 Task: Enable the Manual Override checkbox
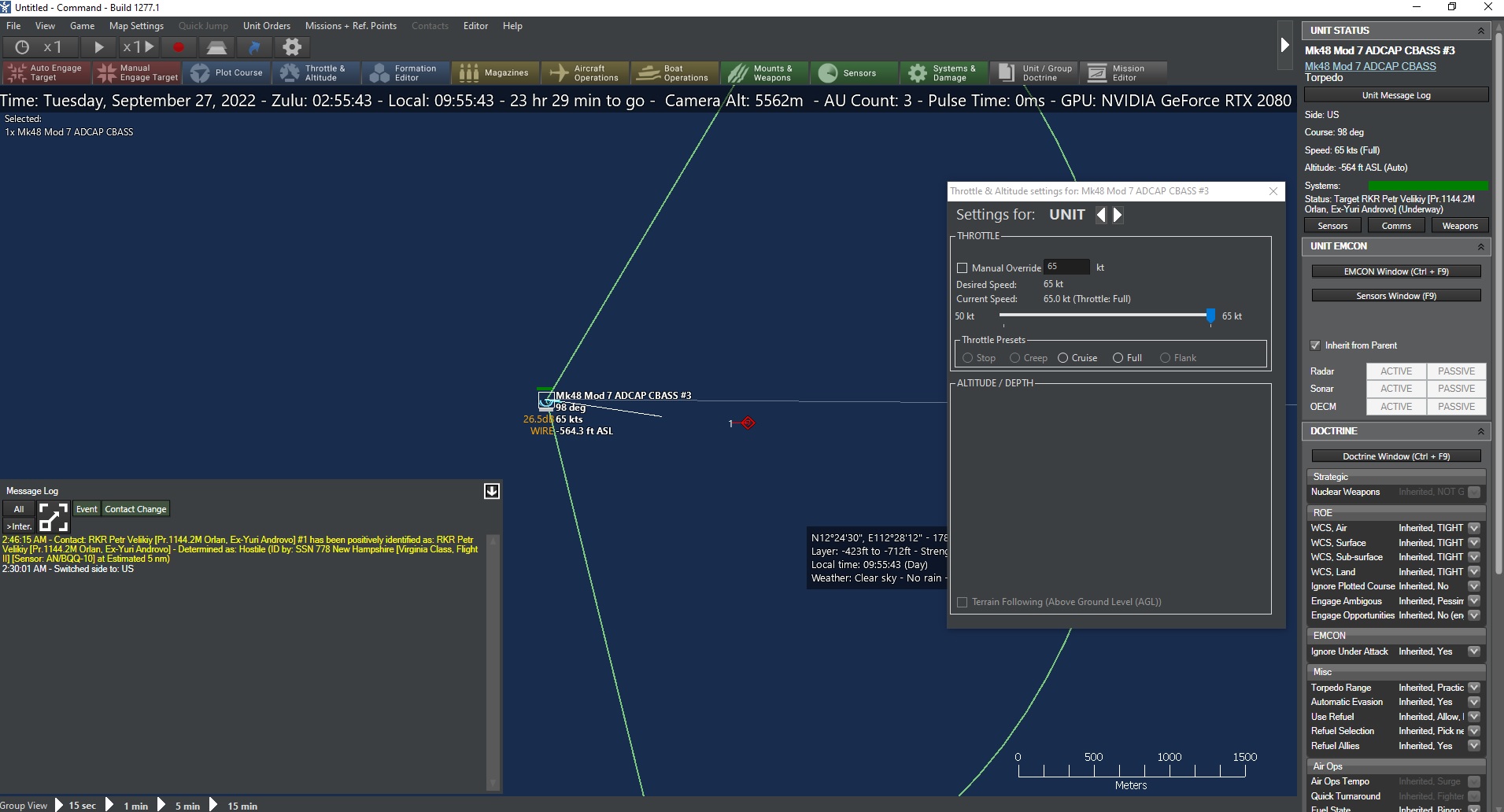tap(962, 268)
